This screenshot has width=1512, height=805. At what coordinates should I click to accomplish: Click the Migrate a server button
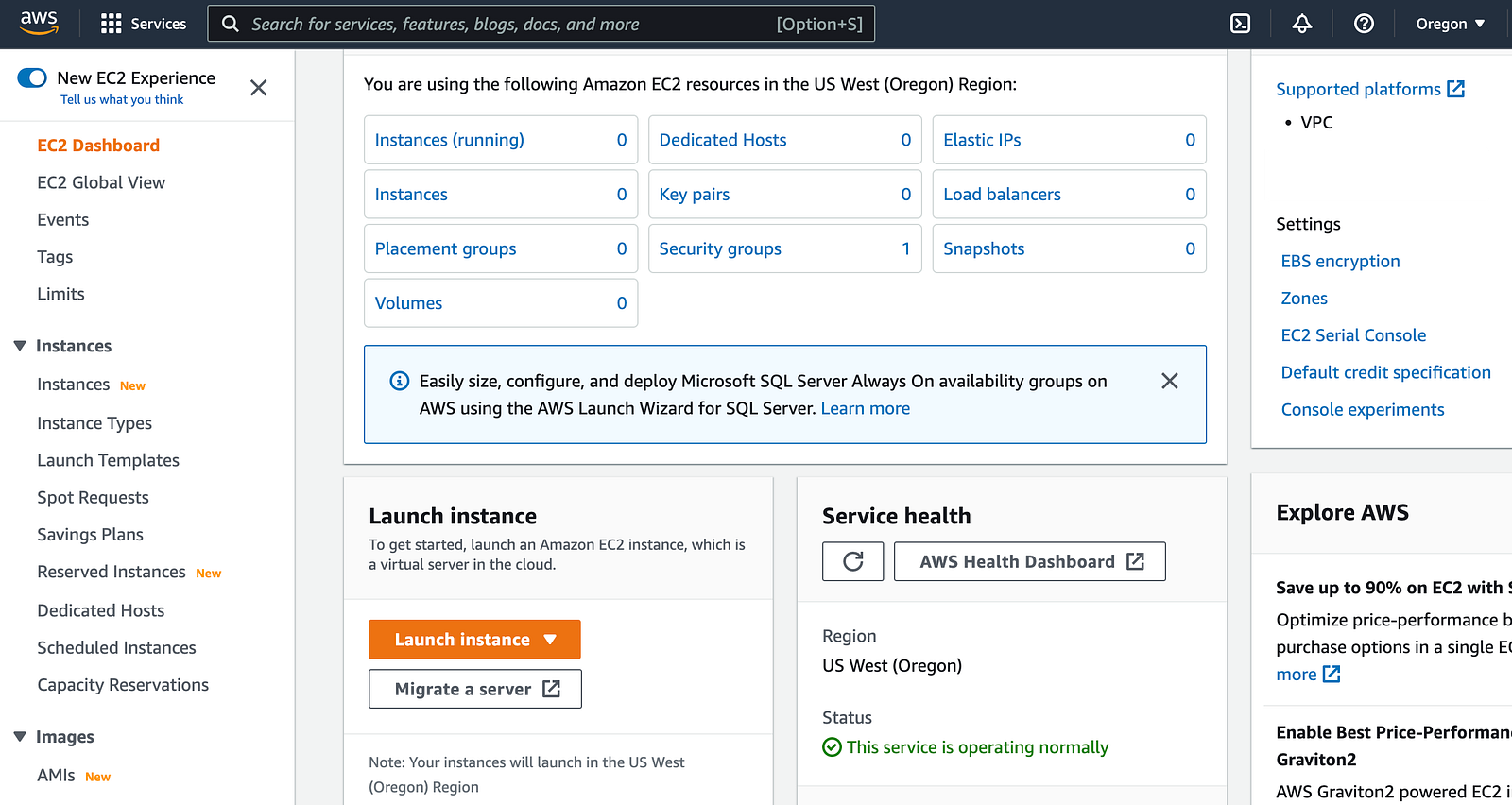click(475, 689)
